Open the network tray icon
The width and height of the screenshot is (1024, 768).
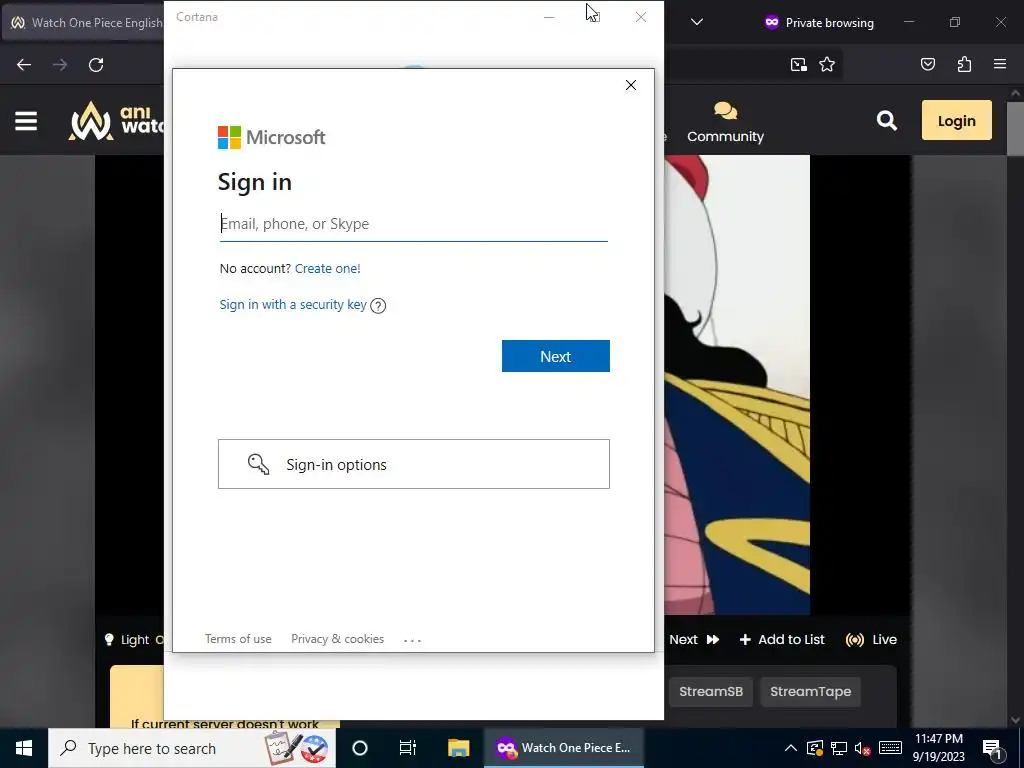[839, 748]
